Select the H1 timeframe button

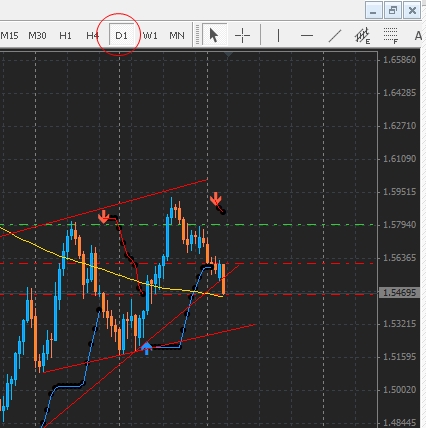pos(65,35)
